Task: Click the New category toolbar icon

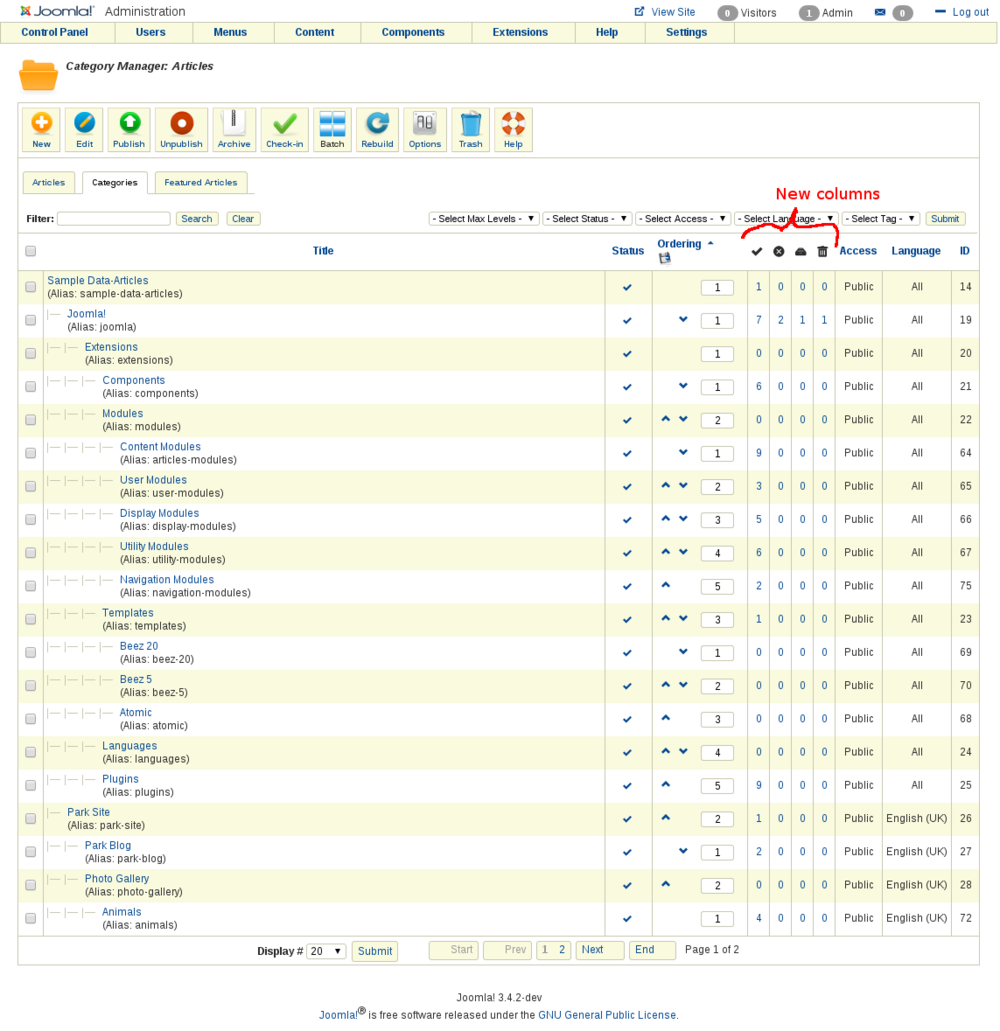Action: pyautogui.click(x=41, y=130)
